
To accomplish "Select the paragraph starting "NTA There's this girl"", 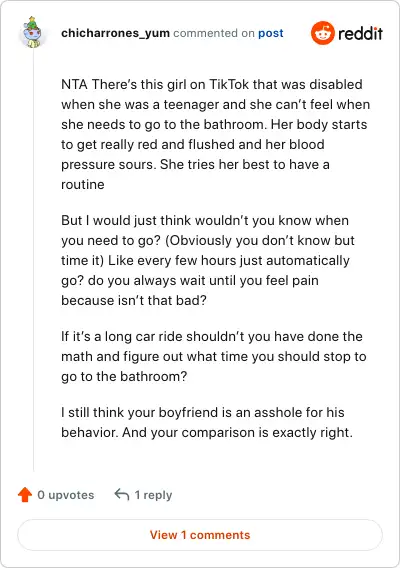I will [216, 134].
